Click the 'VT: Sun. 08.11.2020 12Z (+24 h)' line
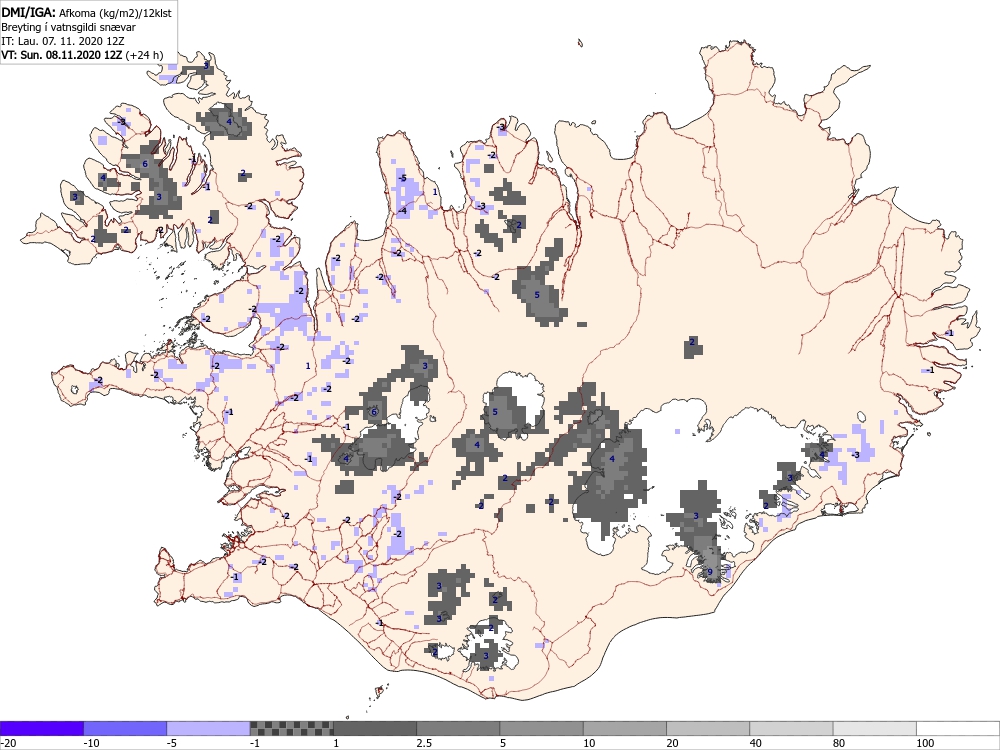The image size is (1000, 750). (x=82, y=55)
